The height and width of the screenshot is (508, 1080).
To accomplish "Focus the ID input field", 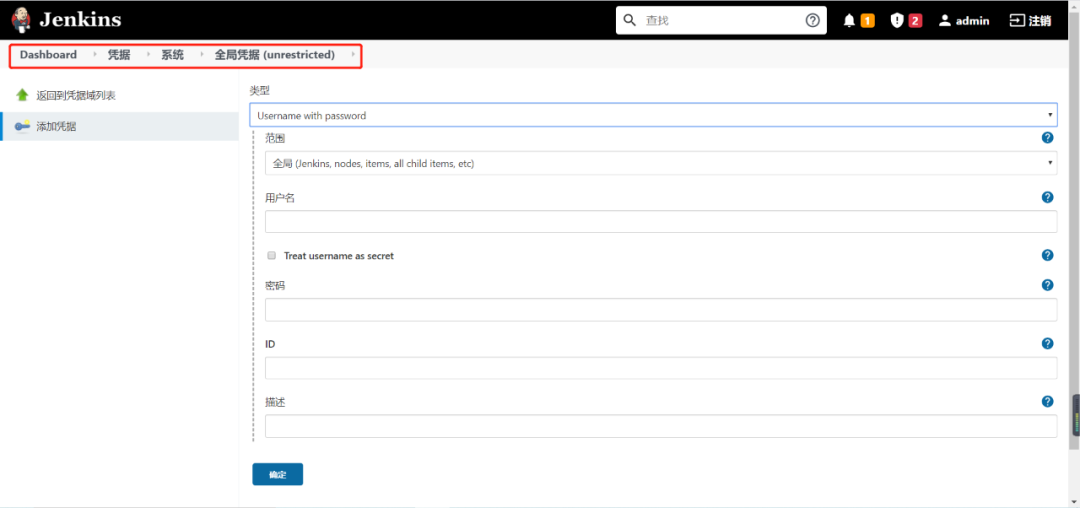I will pyautogui.click(x=661, y=368).
